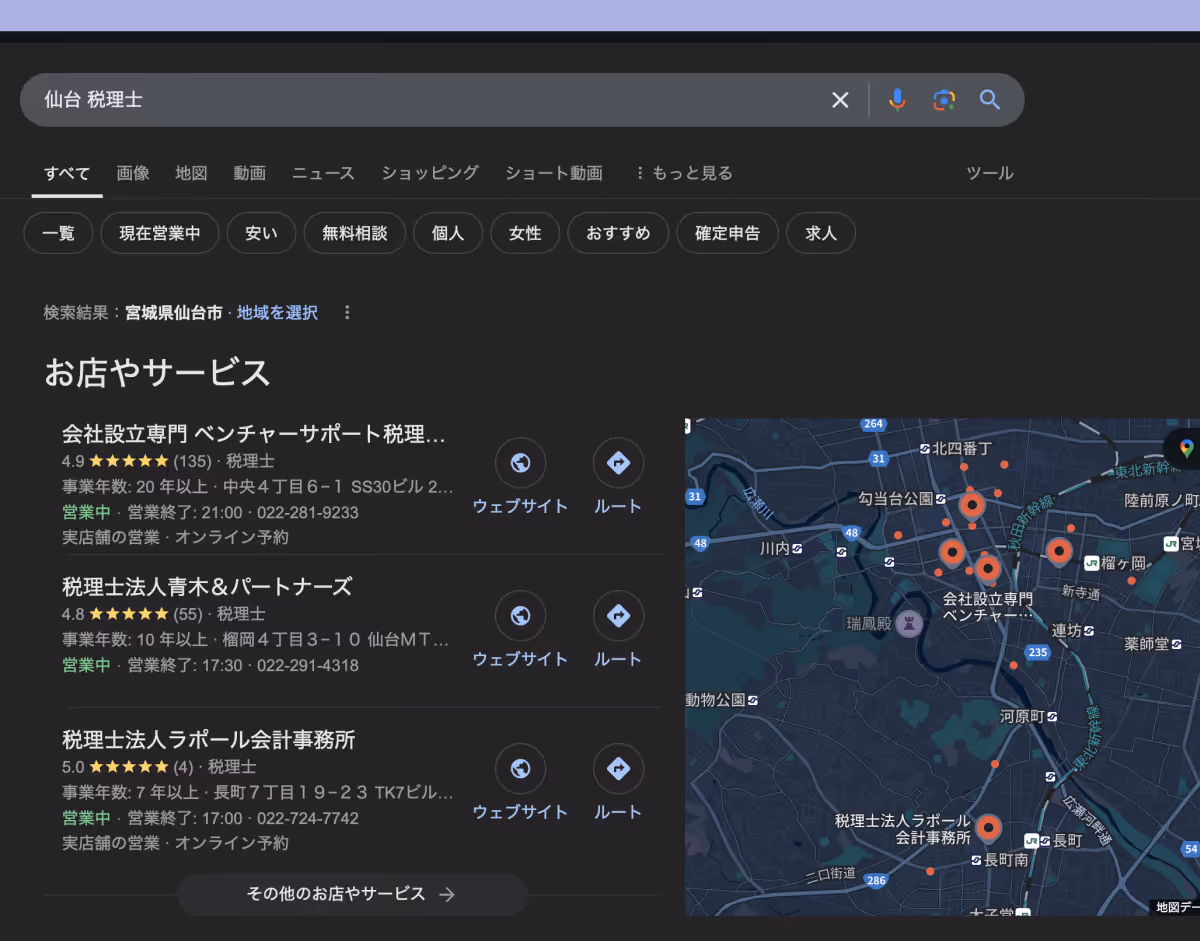This screenshot has width=1200, height=941.
Task: Click その他のお店やサービス button
Action: pos(352,894)
